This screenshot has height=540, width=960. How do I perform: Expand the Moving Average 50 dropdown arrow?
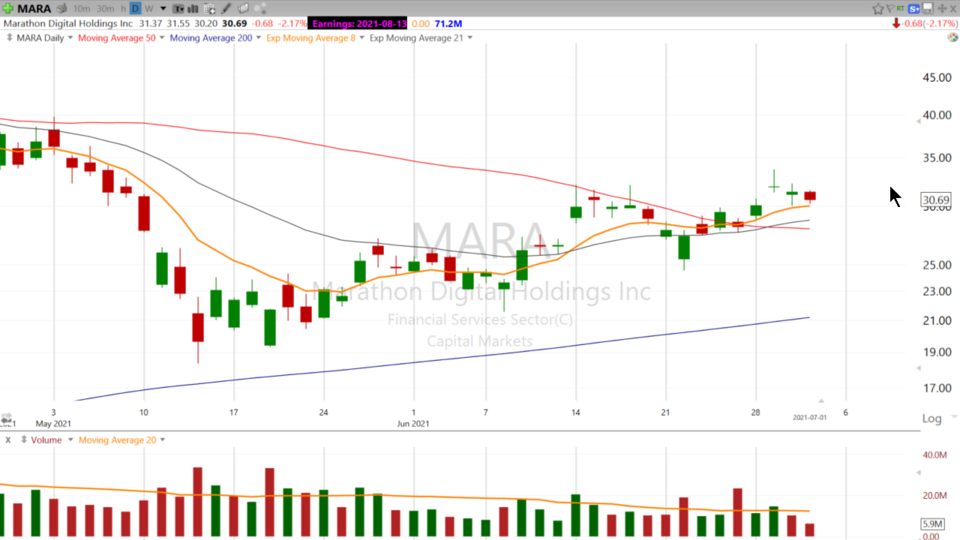(x=162, y=38)
